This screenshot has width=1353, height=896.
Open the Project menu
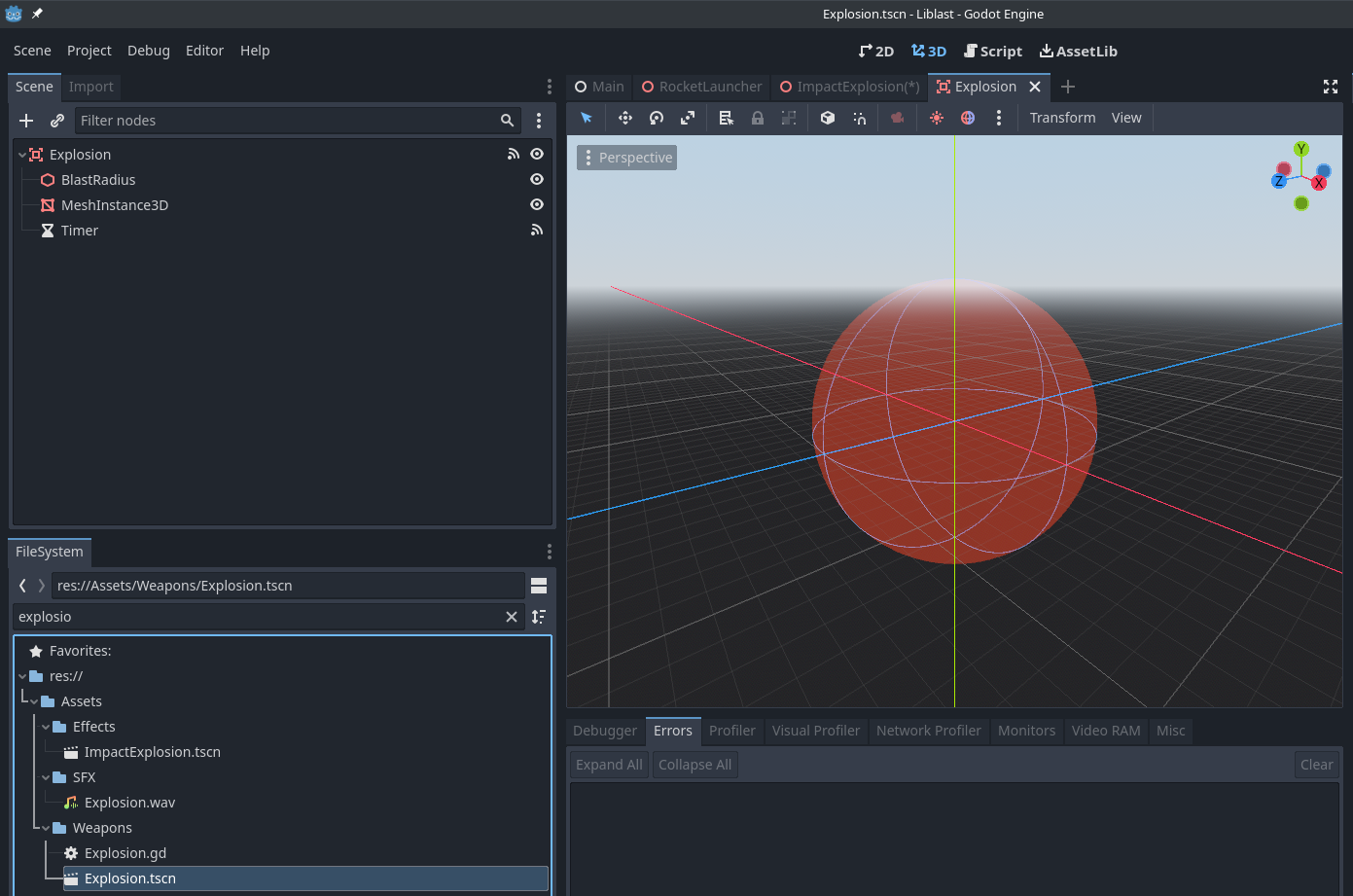point(89,51)
